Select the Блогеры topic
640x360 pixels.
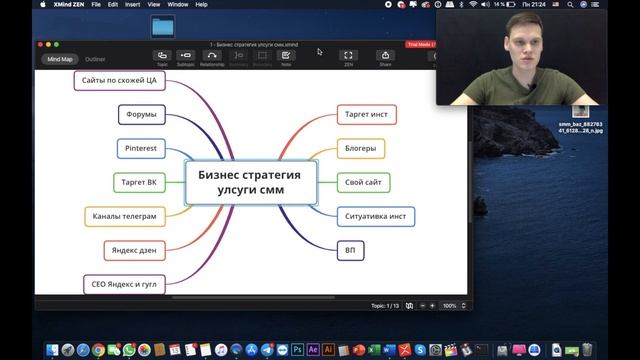coord(361,148)
